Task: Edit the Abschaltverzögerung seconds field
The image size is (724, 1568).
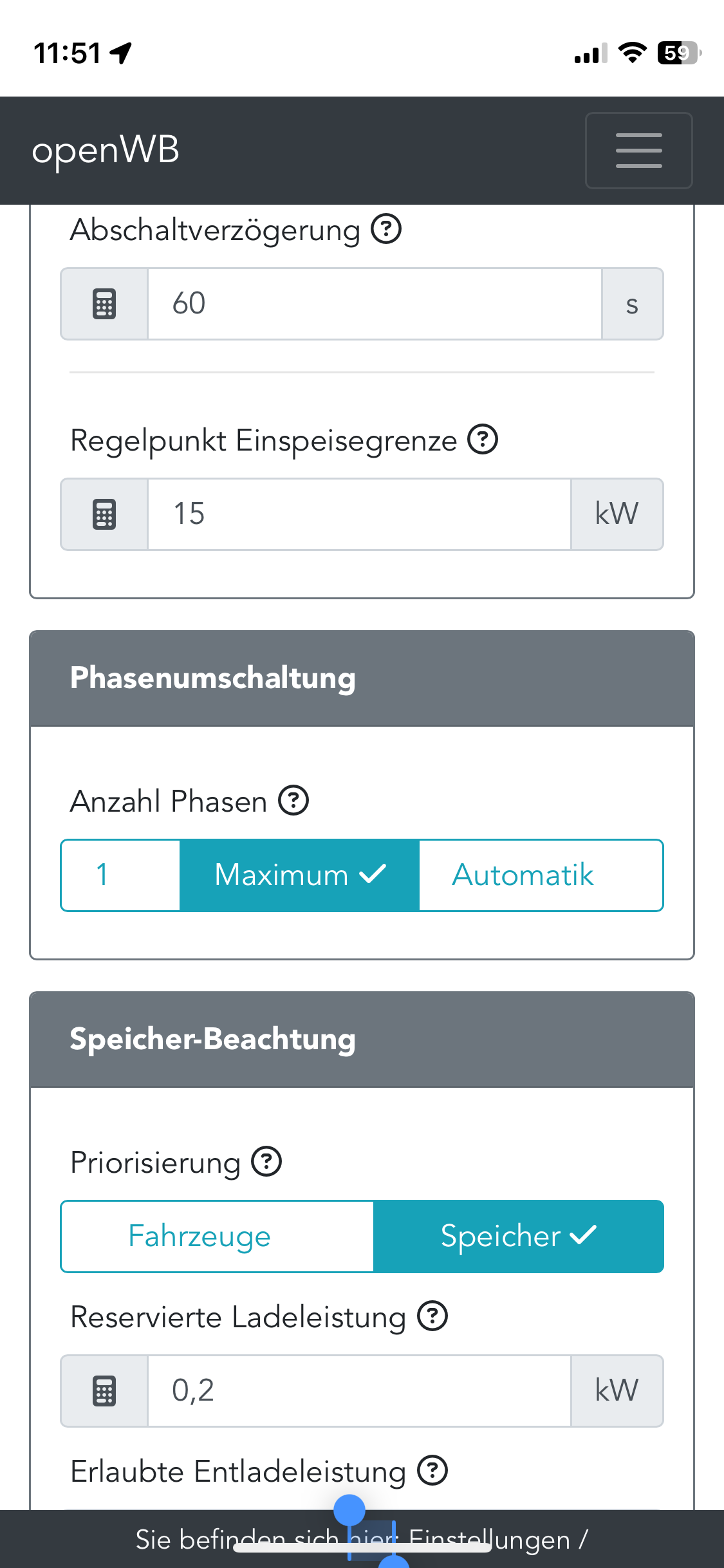Action: point(375,304)
